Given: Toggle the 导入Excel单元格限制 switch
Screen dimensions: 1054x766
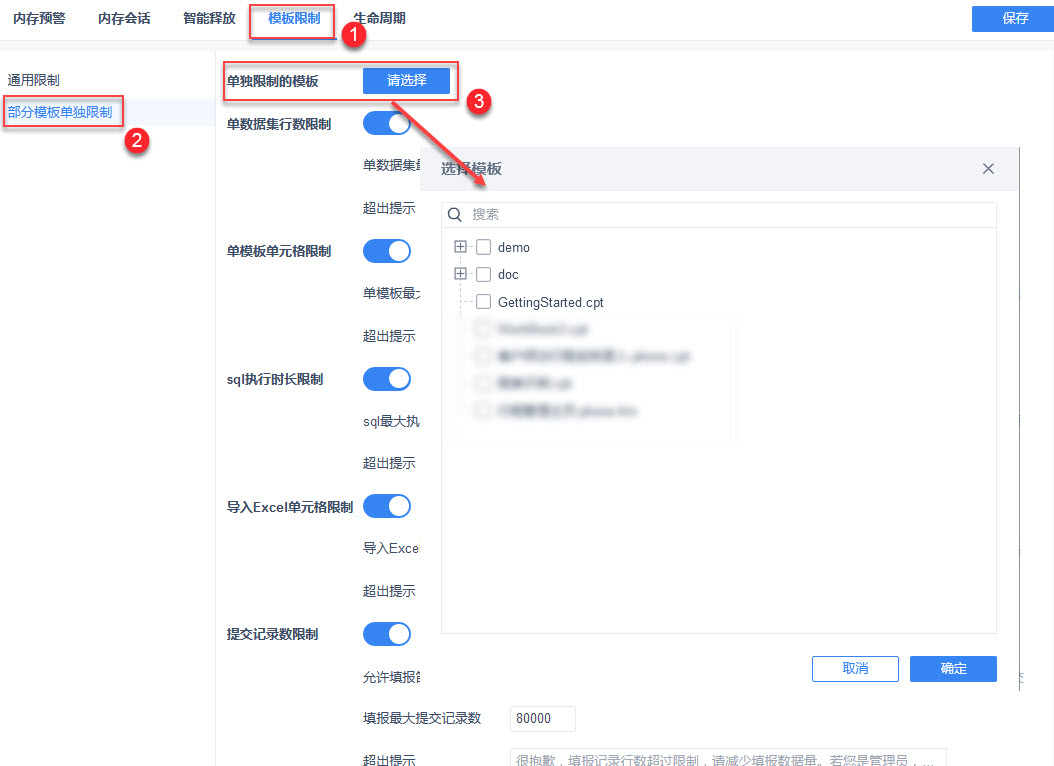Looking at the screenshot, I should point(387,507).
